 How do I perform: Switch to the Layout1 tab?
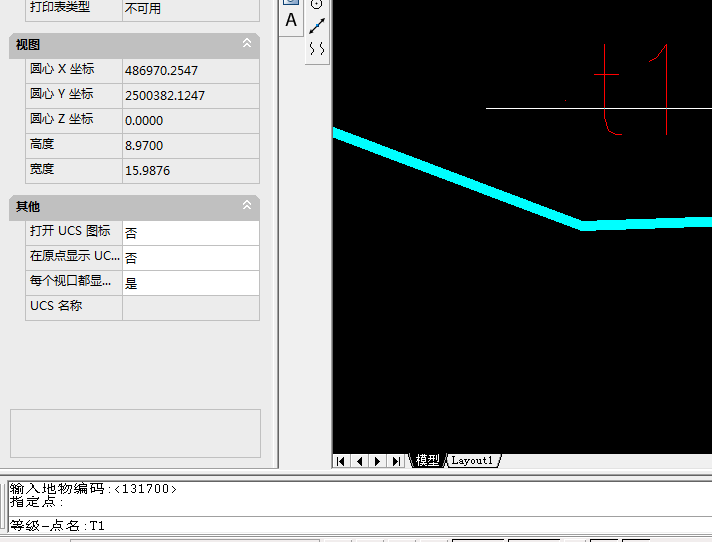(472, 461)
